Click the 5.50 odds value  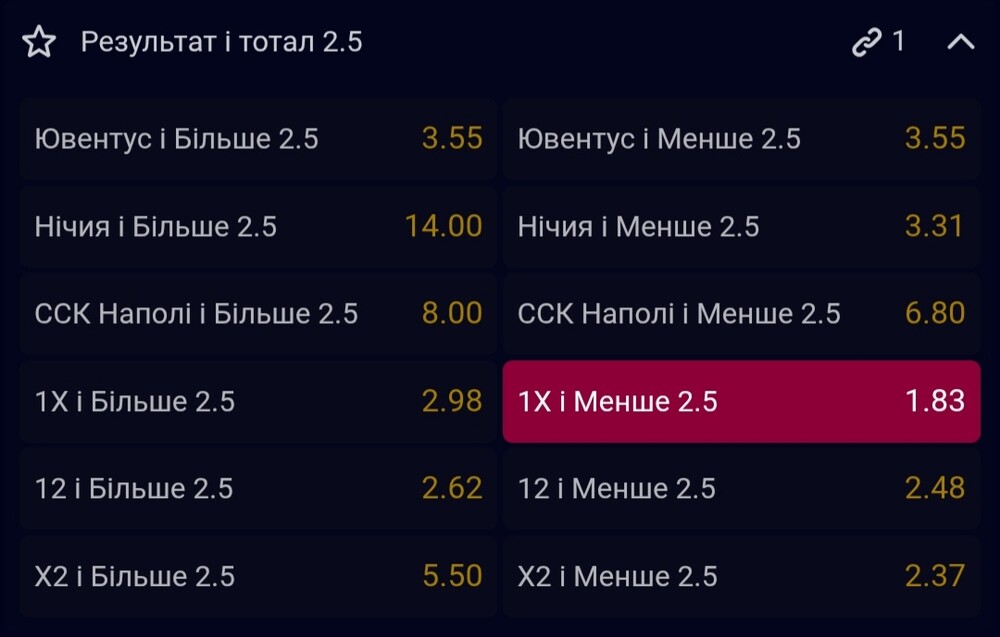(452, 577)
